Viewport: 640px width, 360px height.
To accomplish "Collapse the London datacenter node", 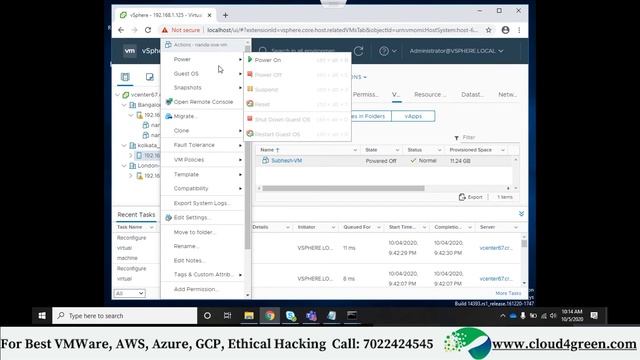I will [x=124, y=166].
